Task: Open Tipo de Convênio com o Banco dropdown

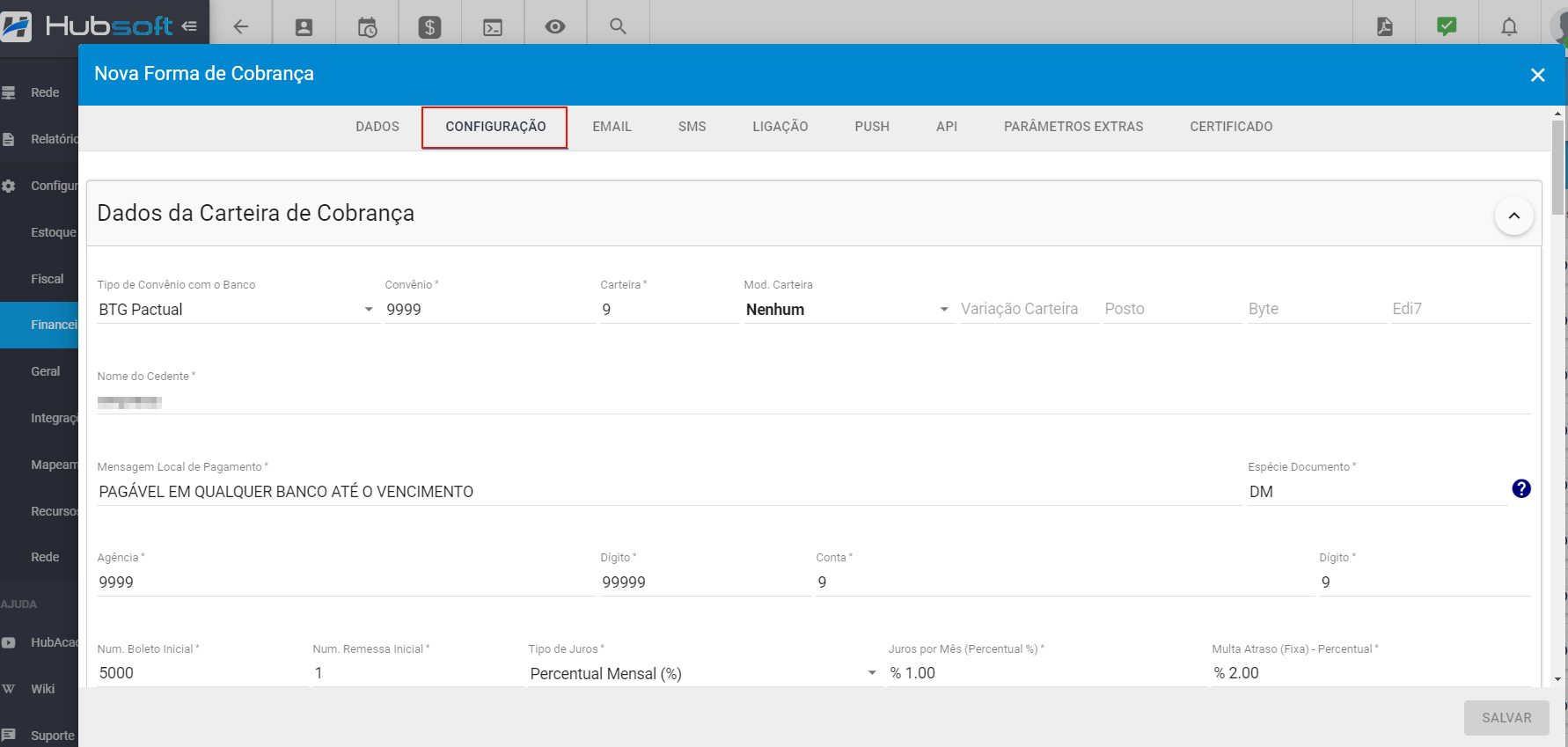Action: pos(237,310)
